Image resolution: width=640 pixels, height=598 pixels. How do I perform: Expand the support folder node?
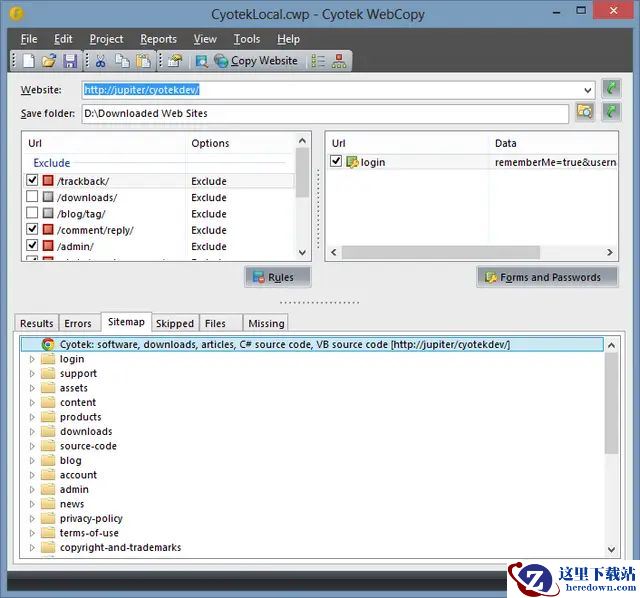(32, 374)
